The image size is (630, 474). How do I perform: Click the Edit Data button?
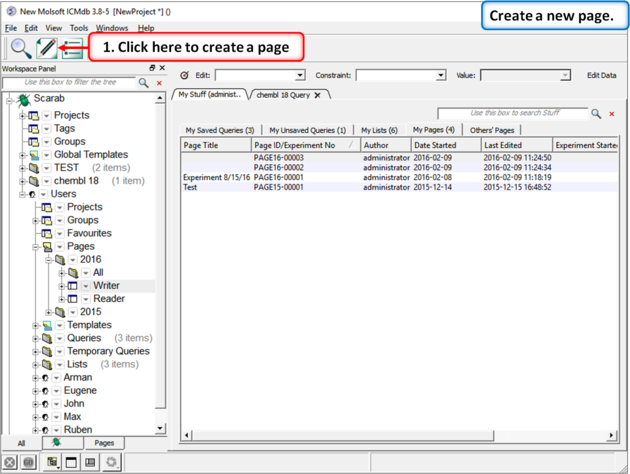point(601,75)
